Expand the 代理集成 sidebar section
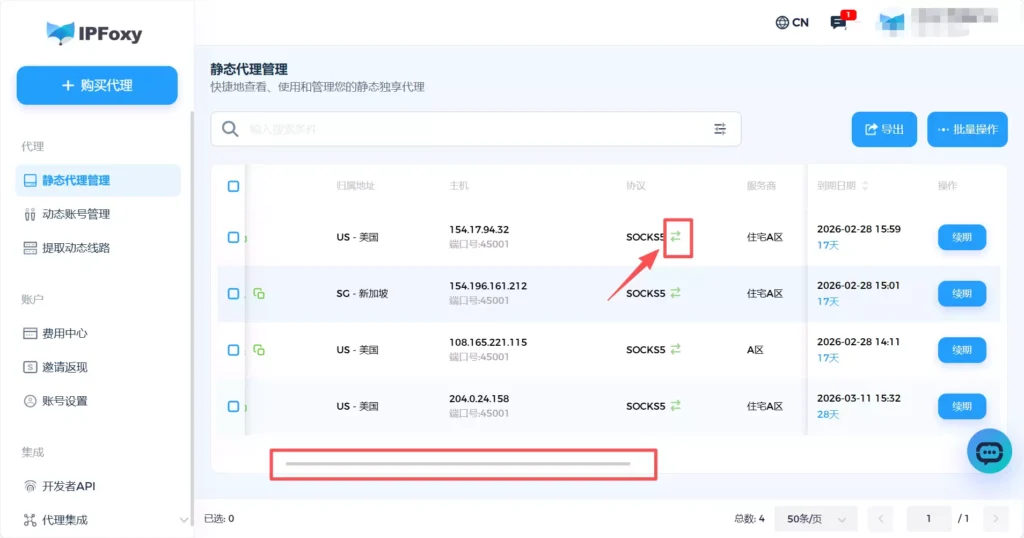The image size is (1024, 538). (183, 520)
